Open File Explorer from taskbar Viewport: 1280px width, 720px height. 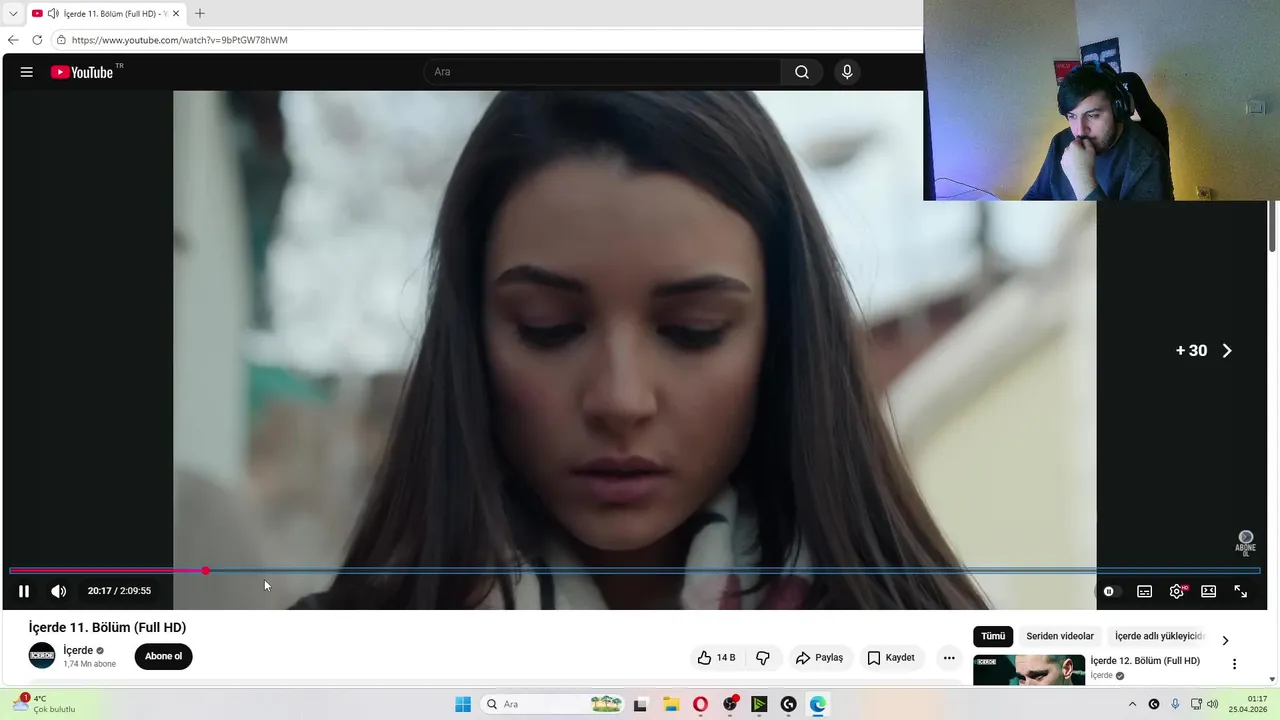(671, 704)
